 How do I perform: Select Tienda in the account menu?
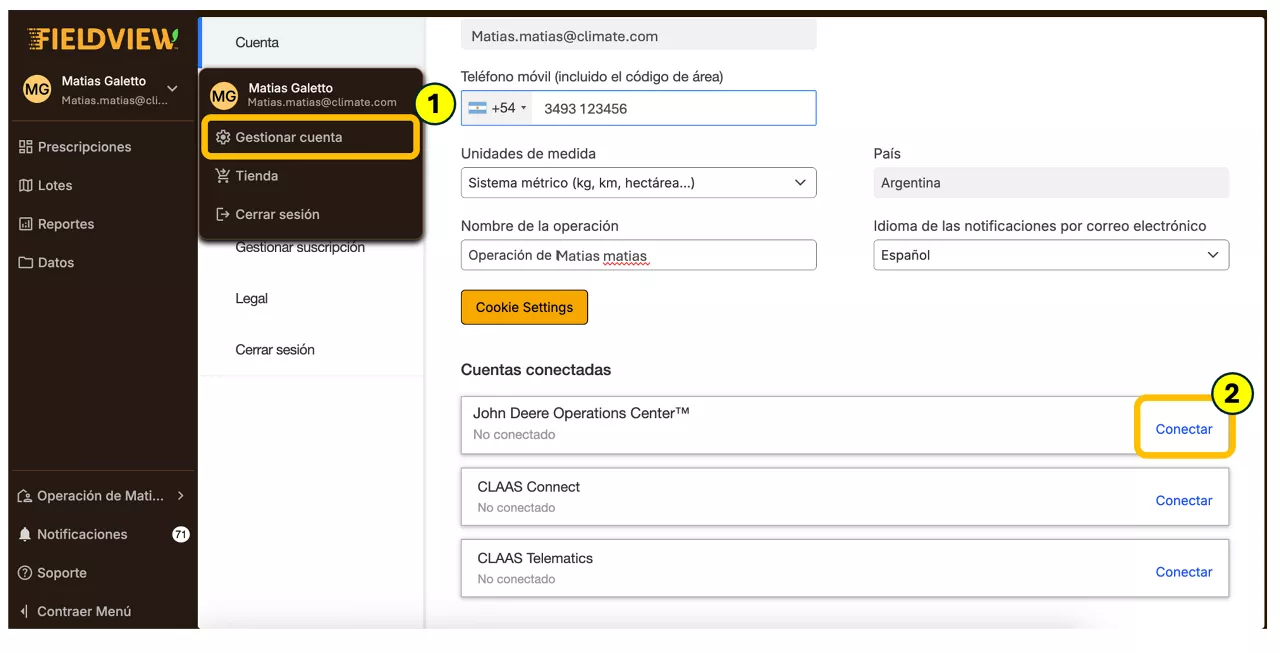(257, 176)
